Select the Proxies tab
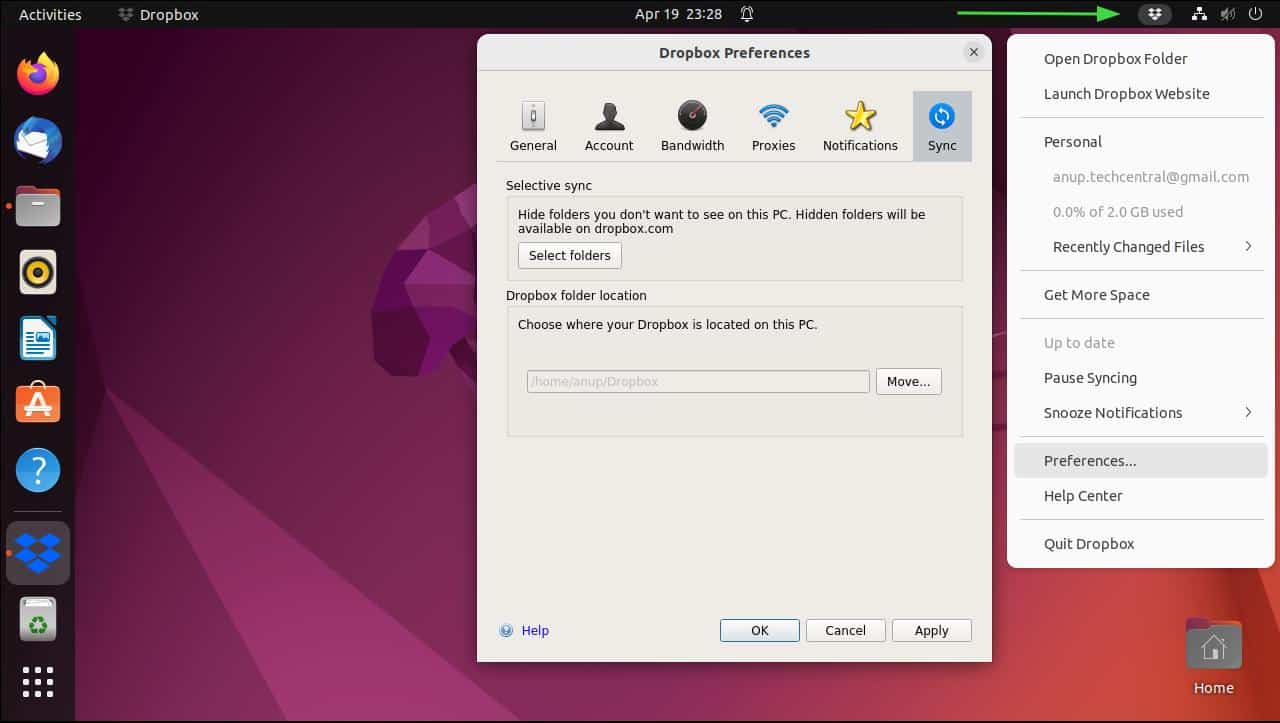 point(773,126)
